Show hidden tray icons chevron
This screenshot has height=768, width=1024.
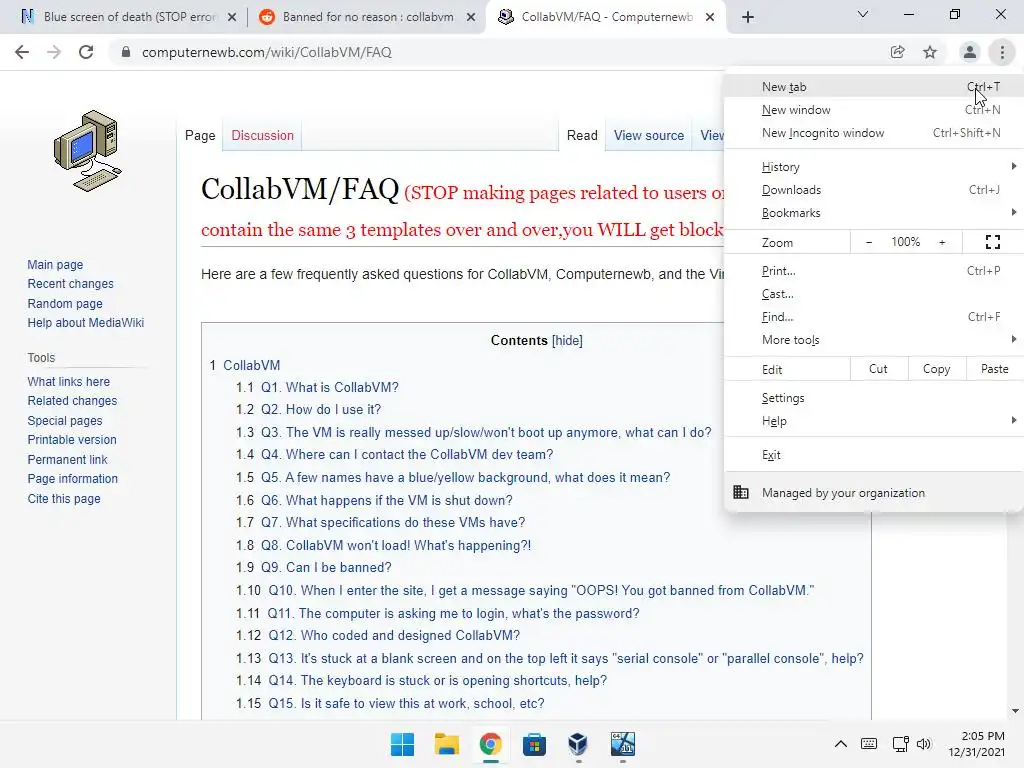click(x=841, y=744)
